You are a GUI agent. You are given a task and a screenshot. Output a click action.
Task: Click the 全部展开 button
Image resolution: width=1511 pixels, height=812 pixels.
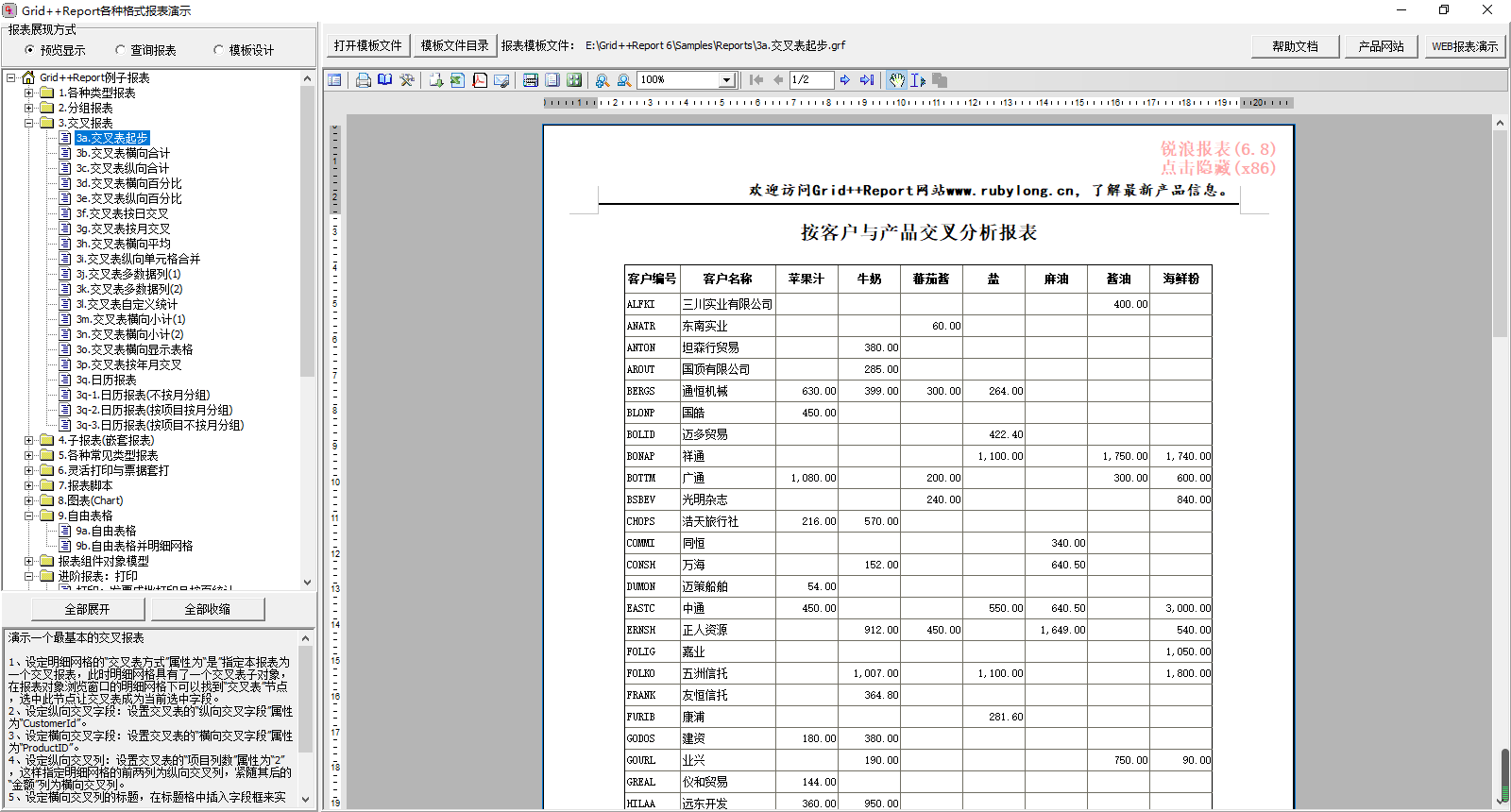87,609
